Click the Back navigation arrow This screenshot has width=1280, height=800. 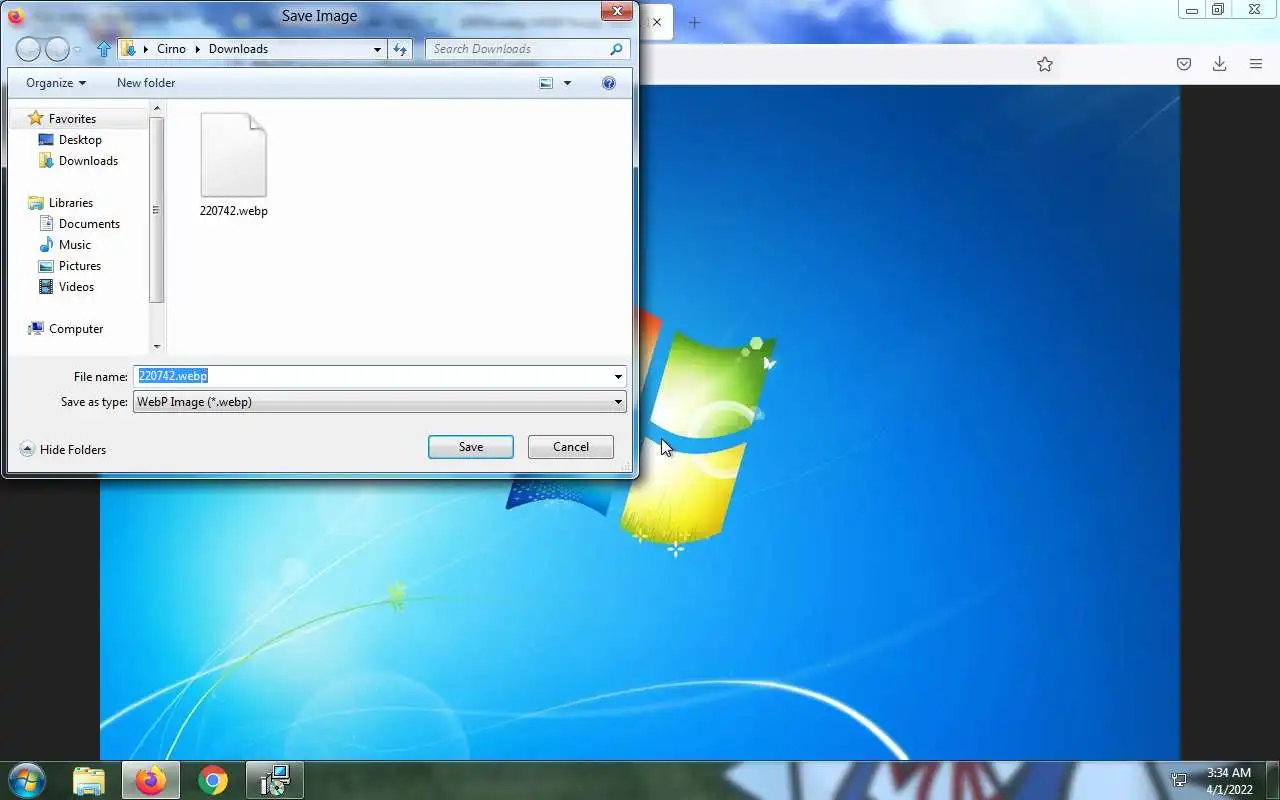29,49
